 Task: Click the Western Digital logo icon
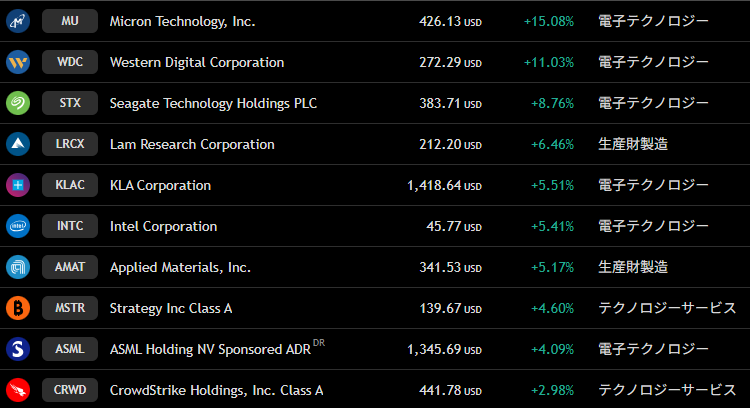[18, 62]
